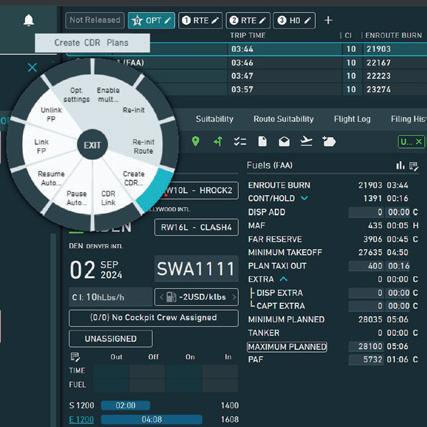427x427 pixels.
Task: Click the fuel pump icon in fuel price
Action: pos(171,297)
